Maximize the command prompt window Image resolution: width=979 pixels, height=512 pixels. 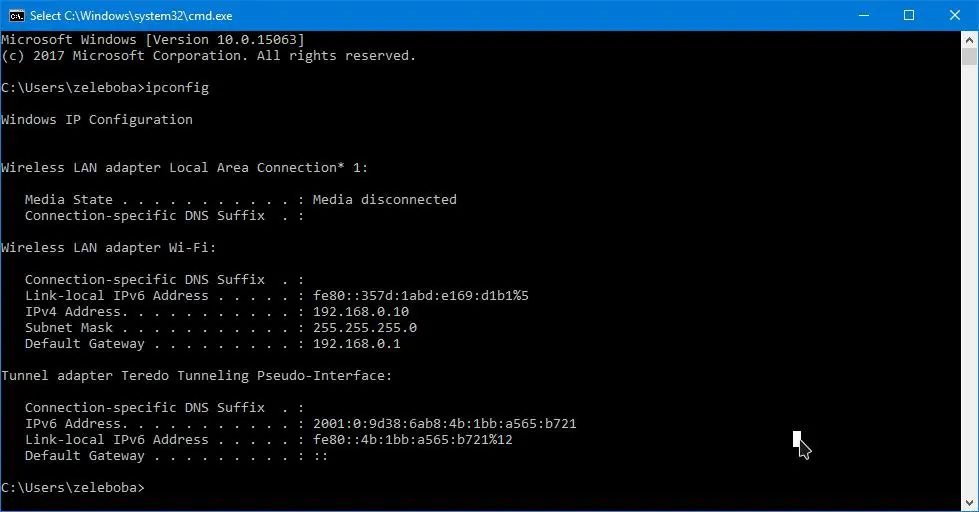(x=909, y=16)
